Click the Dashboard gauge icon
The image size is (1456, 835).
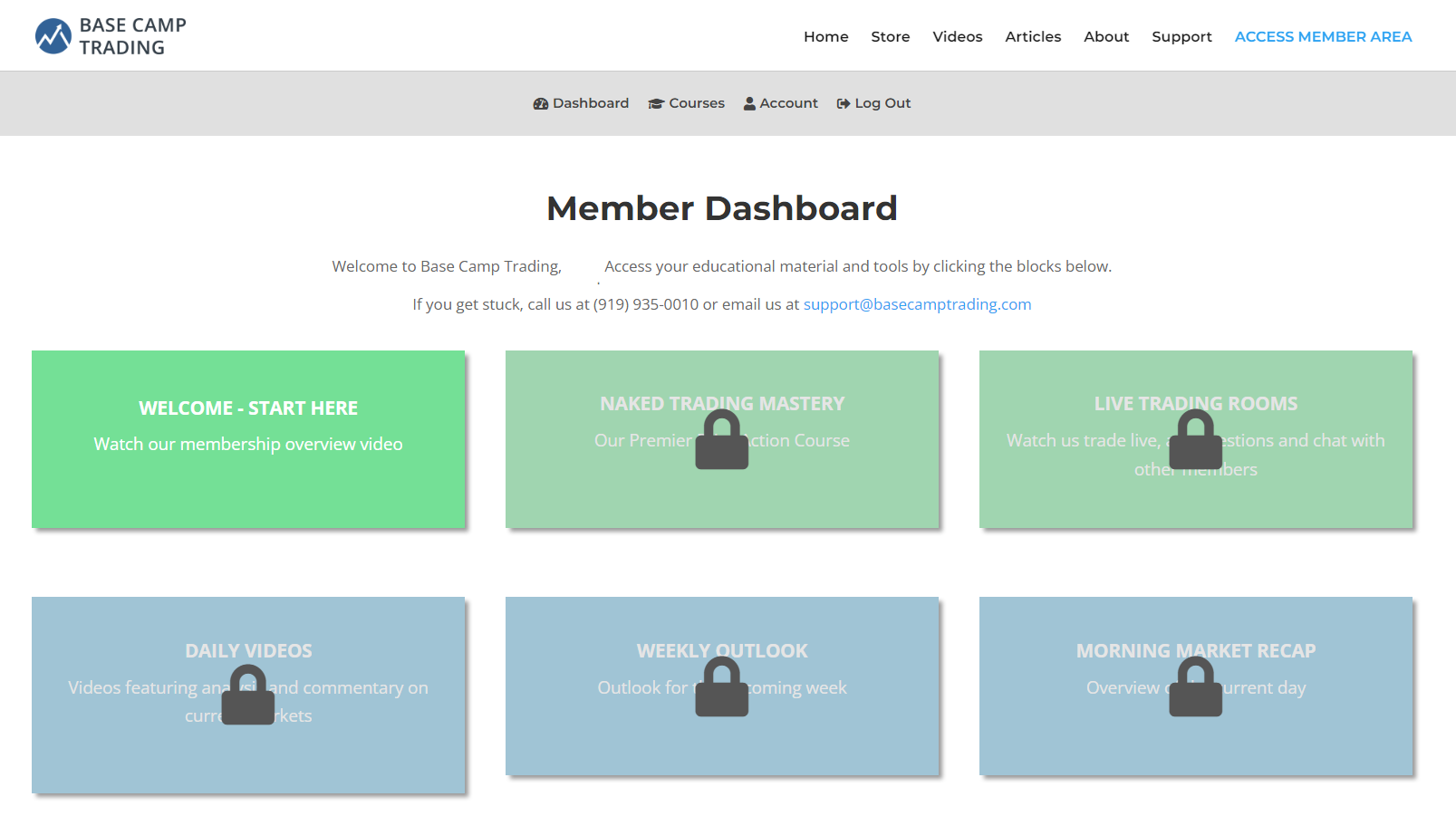[541, 103]
